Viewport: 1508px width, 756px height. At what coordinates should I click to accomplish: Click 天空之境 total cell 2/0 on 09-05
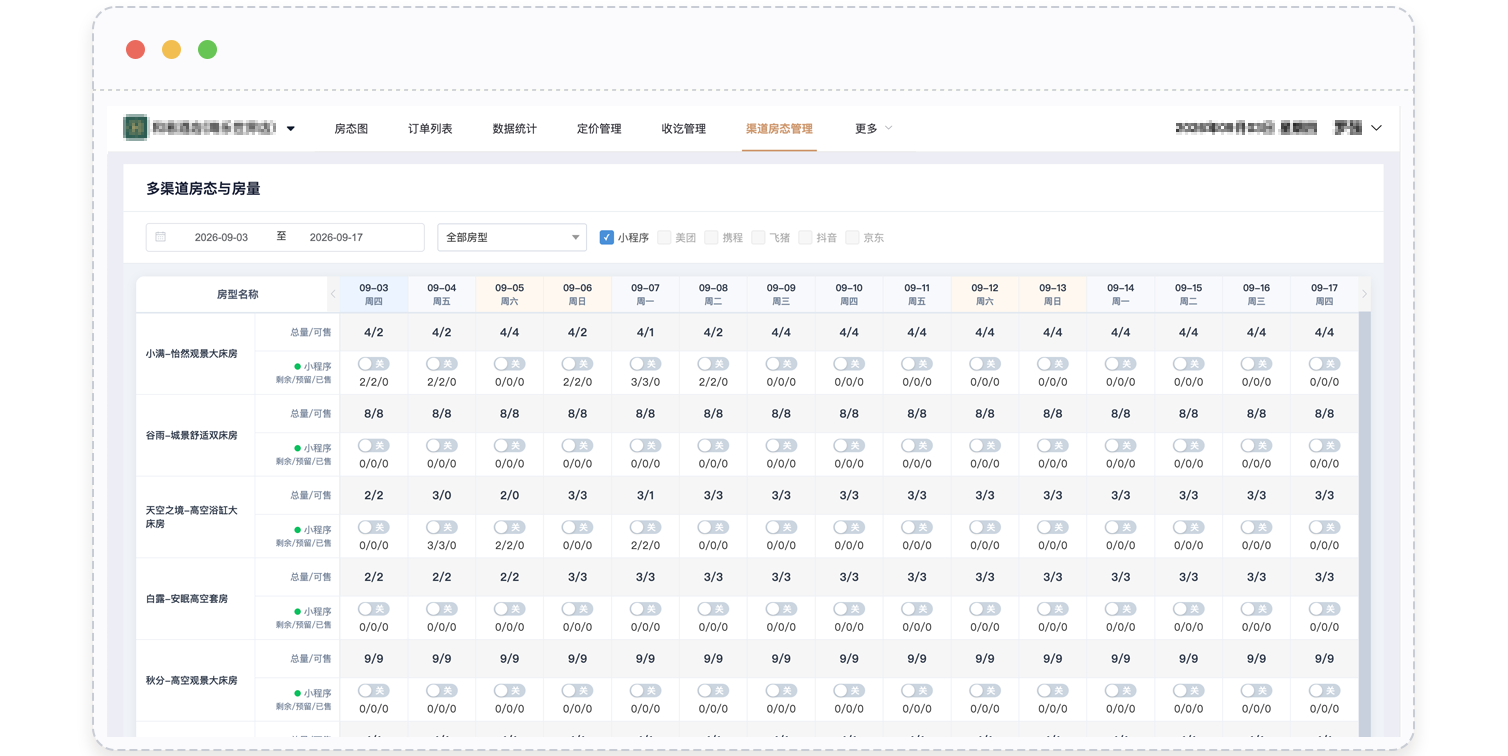tap(509, 495)
